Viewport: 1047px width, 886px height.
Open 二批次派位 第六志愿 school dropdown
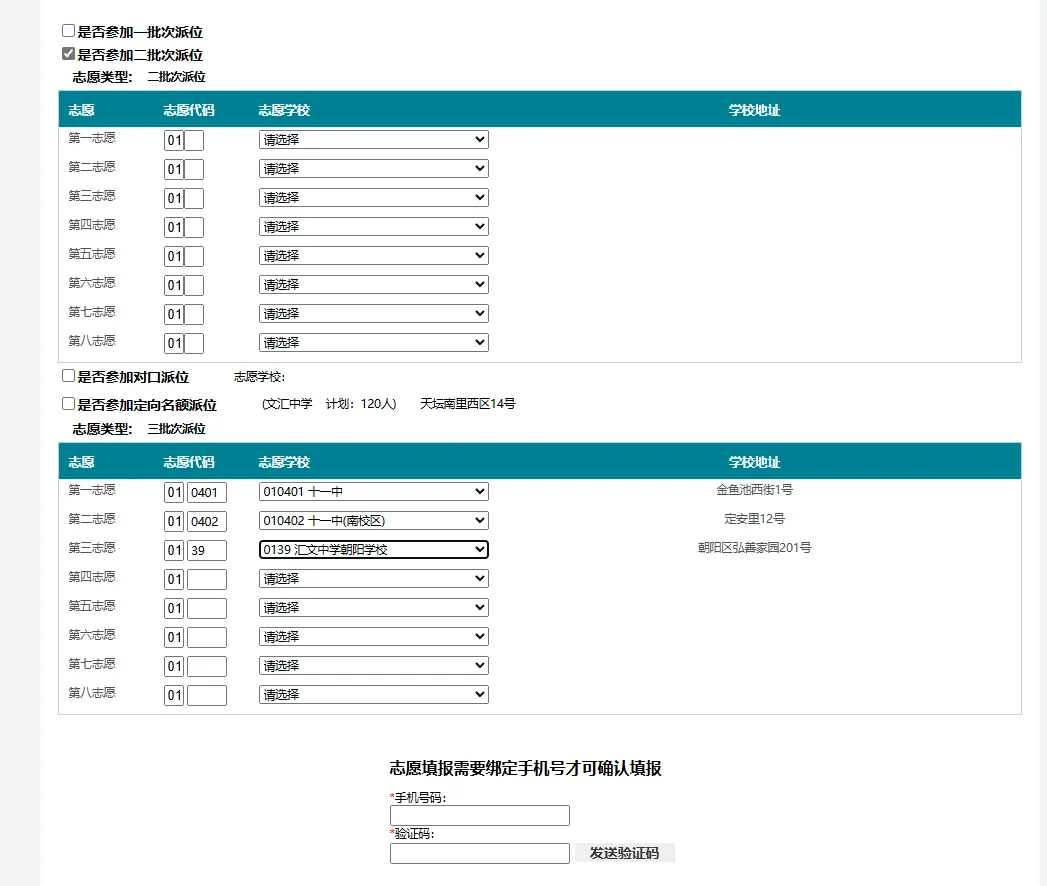click(x=373, y=284)
